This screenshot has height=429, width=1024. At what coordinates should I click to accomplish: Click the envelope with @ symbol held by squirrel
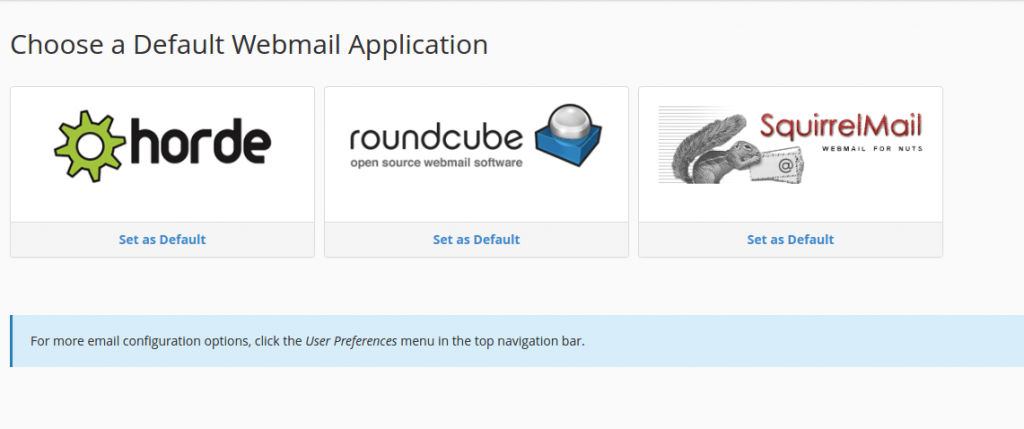click(x=785, y=160)
